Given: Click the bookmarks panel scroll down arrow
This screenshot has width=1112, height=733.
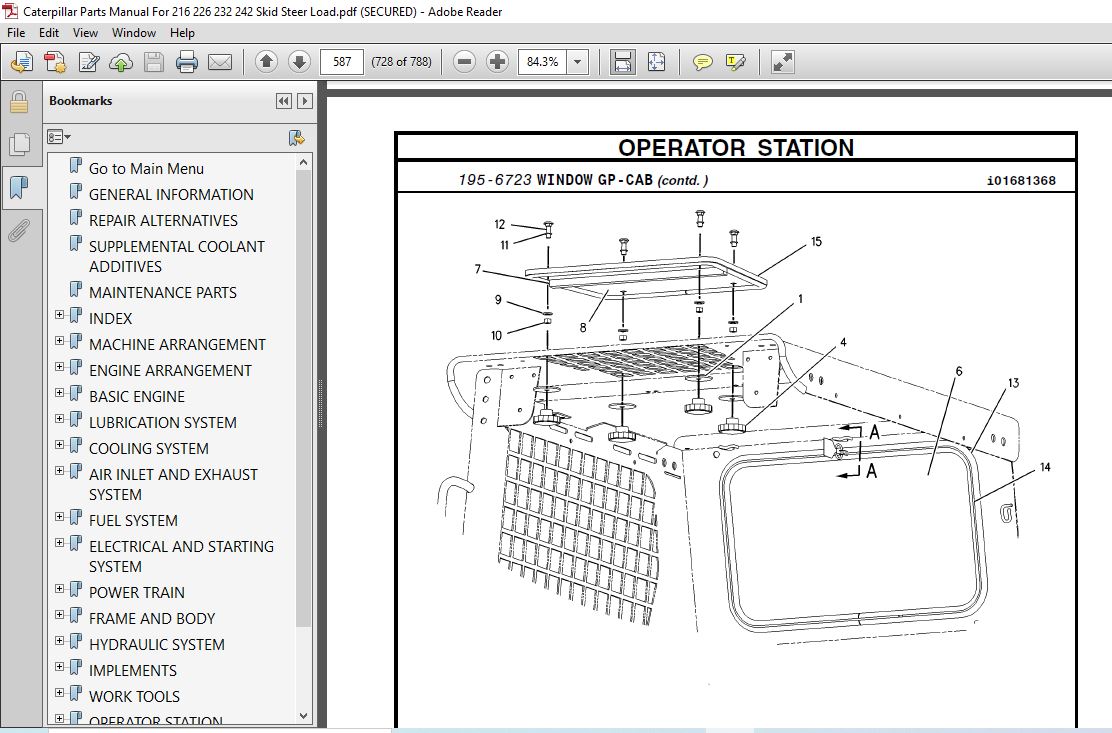Looking at the screenshot, I should click(x=304, y=716).
